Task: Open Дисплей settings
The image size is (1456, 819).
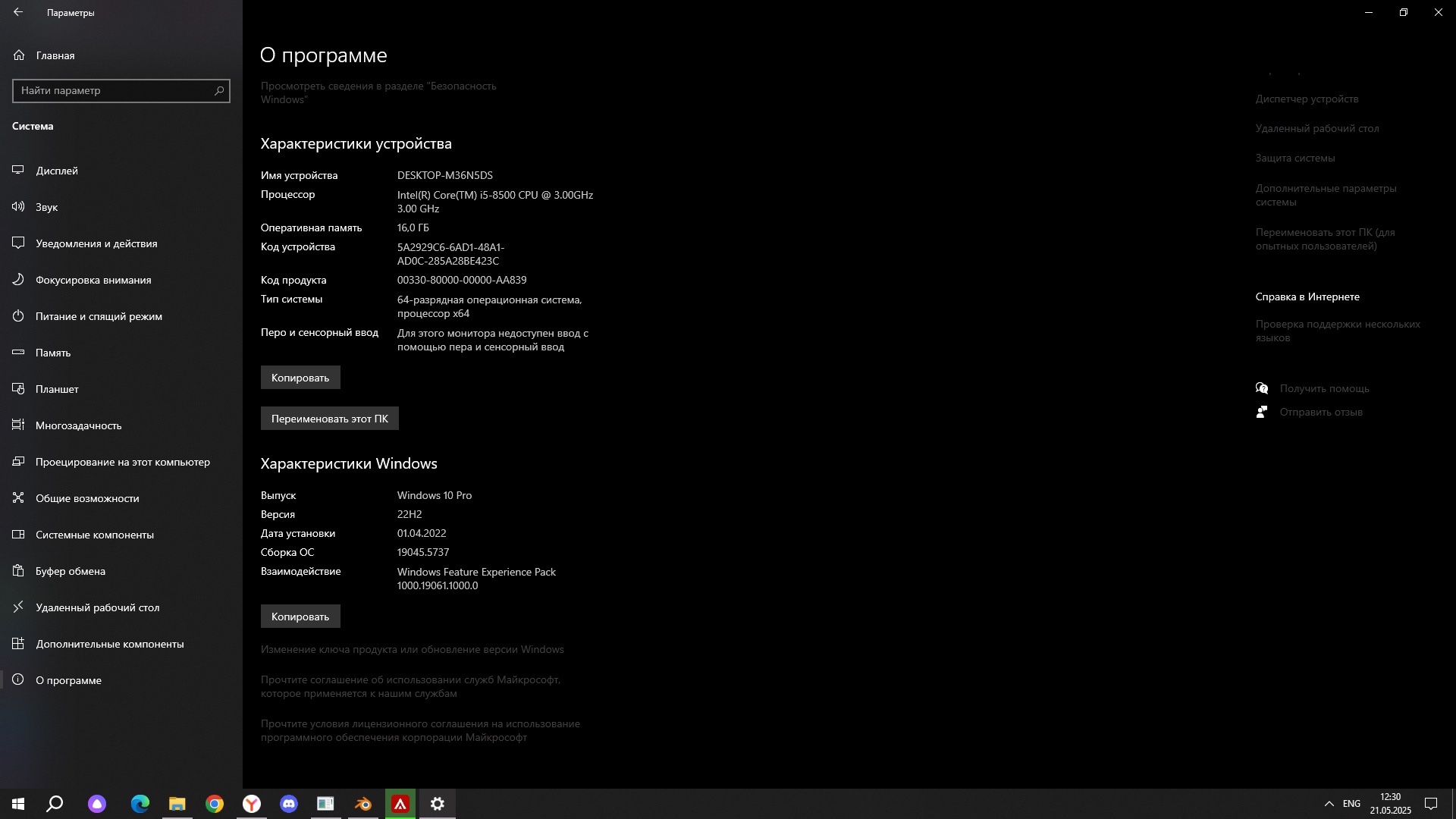Action: tap(121, 171)
